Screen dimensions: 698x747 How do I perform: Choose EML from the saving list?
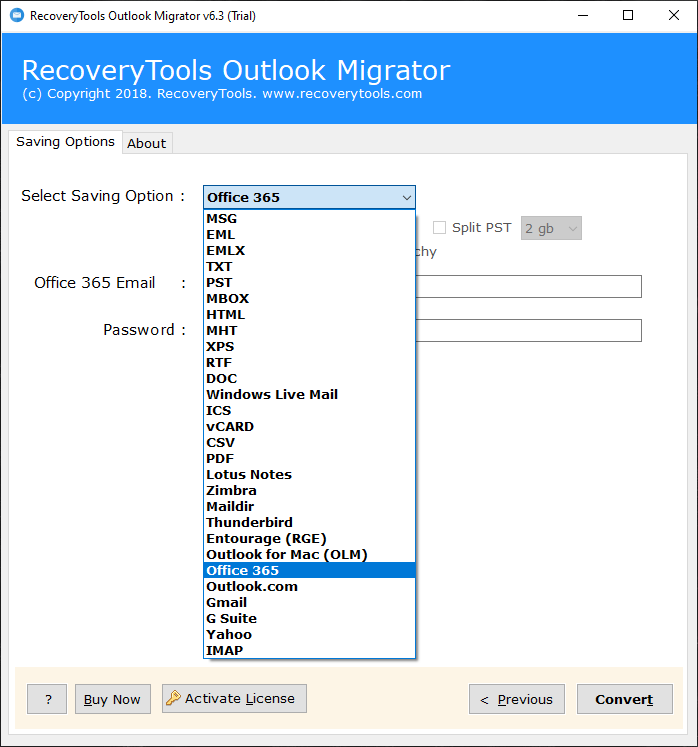click(309, 235)
